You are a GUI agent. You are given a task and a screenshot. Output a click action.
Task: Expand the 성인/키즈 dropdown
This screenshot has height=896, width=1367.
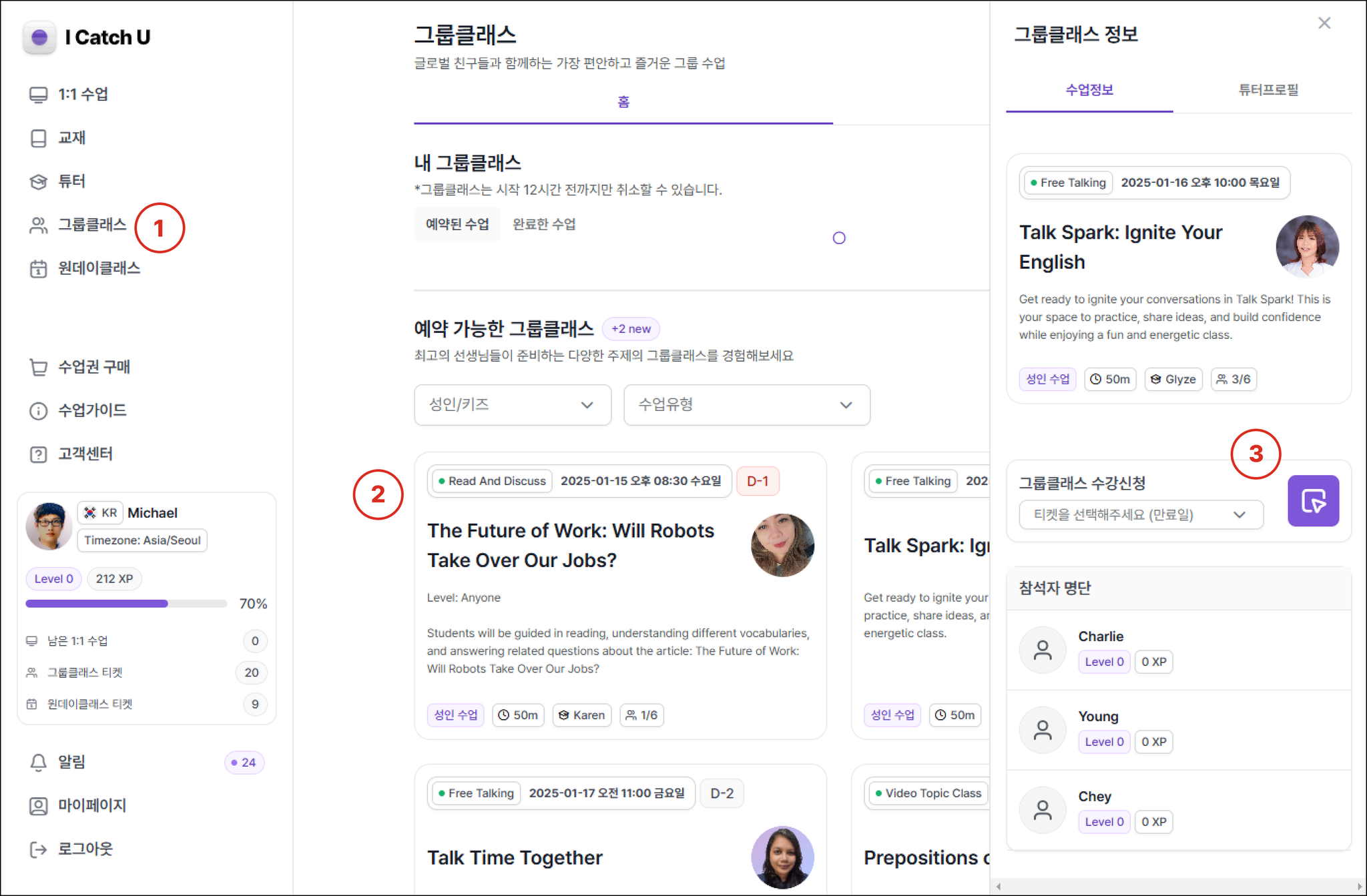(512, 405)
